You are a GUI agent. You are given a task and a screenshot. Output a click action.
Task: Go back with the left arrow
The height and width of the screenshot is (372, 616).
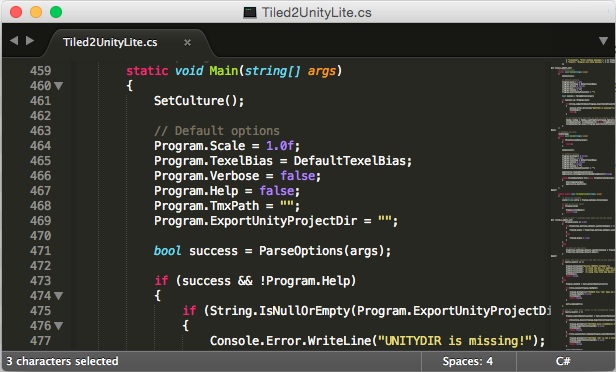[14, 40]
